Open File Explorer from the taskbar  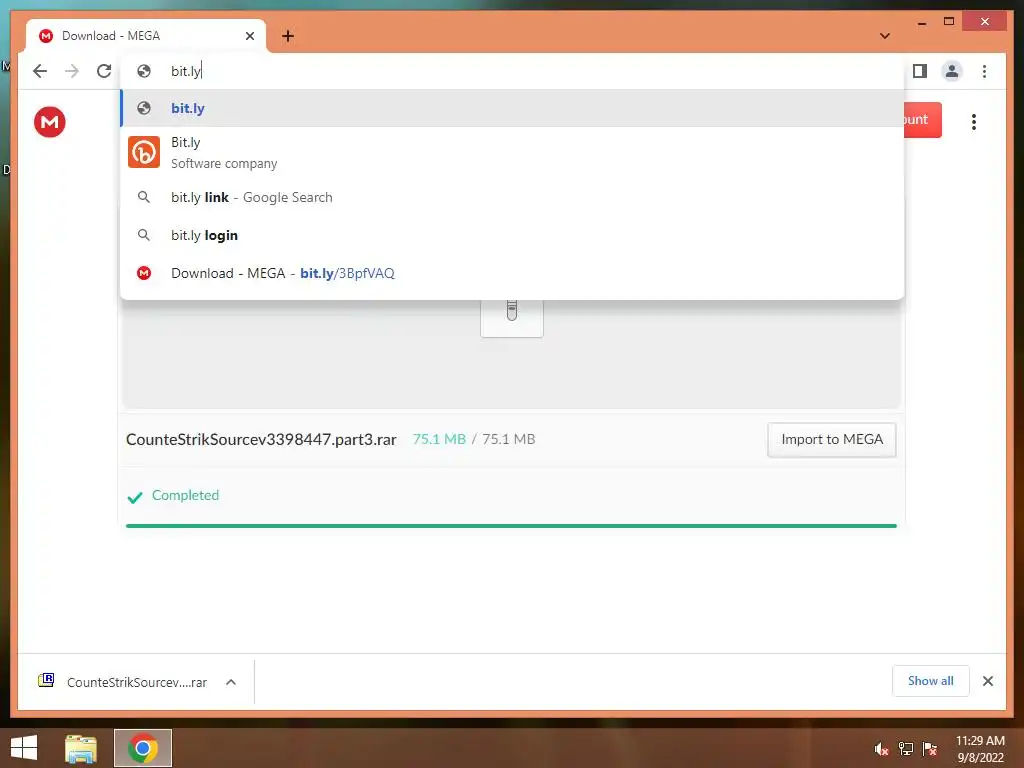click(x=81, y=748)
